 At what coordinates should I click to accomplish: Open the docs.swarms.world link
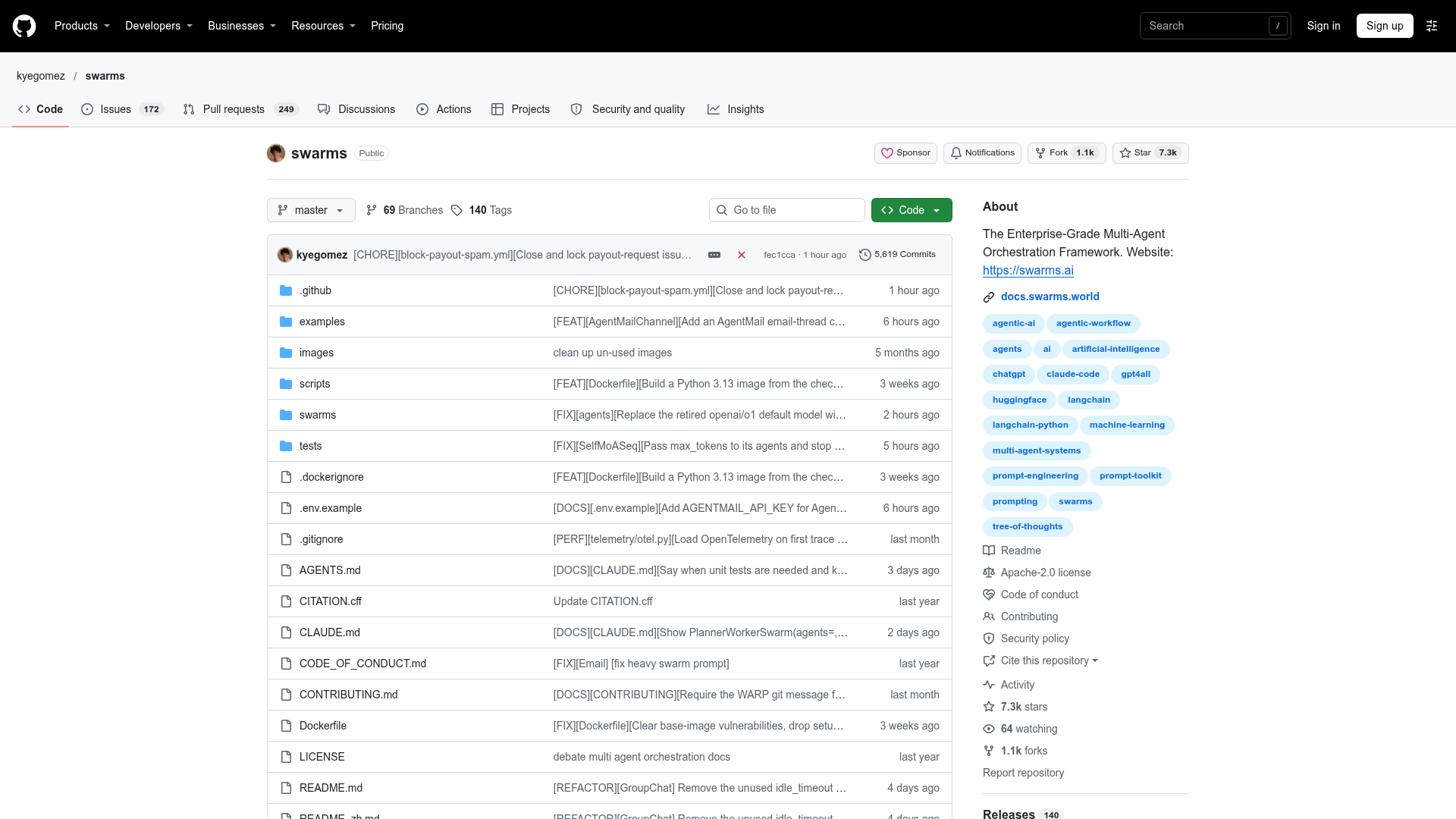pos(1050,297)
